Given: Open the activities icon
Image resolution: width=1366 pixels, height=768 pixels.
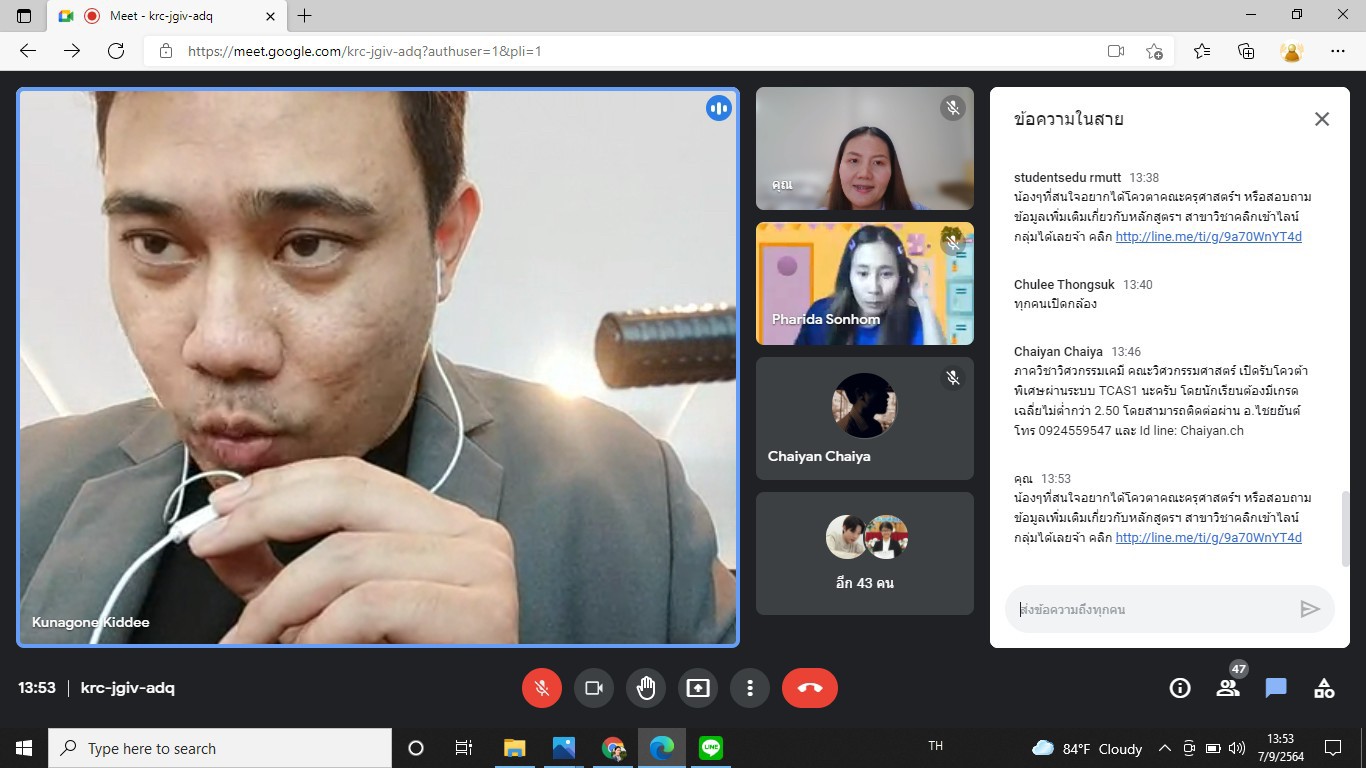Looking at the screenshot, I should point(1324,688).
